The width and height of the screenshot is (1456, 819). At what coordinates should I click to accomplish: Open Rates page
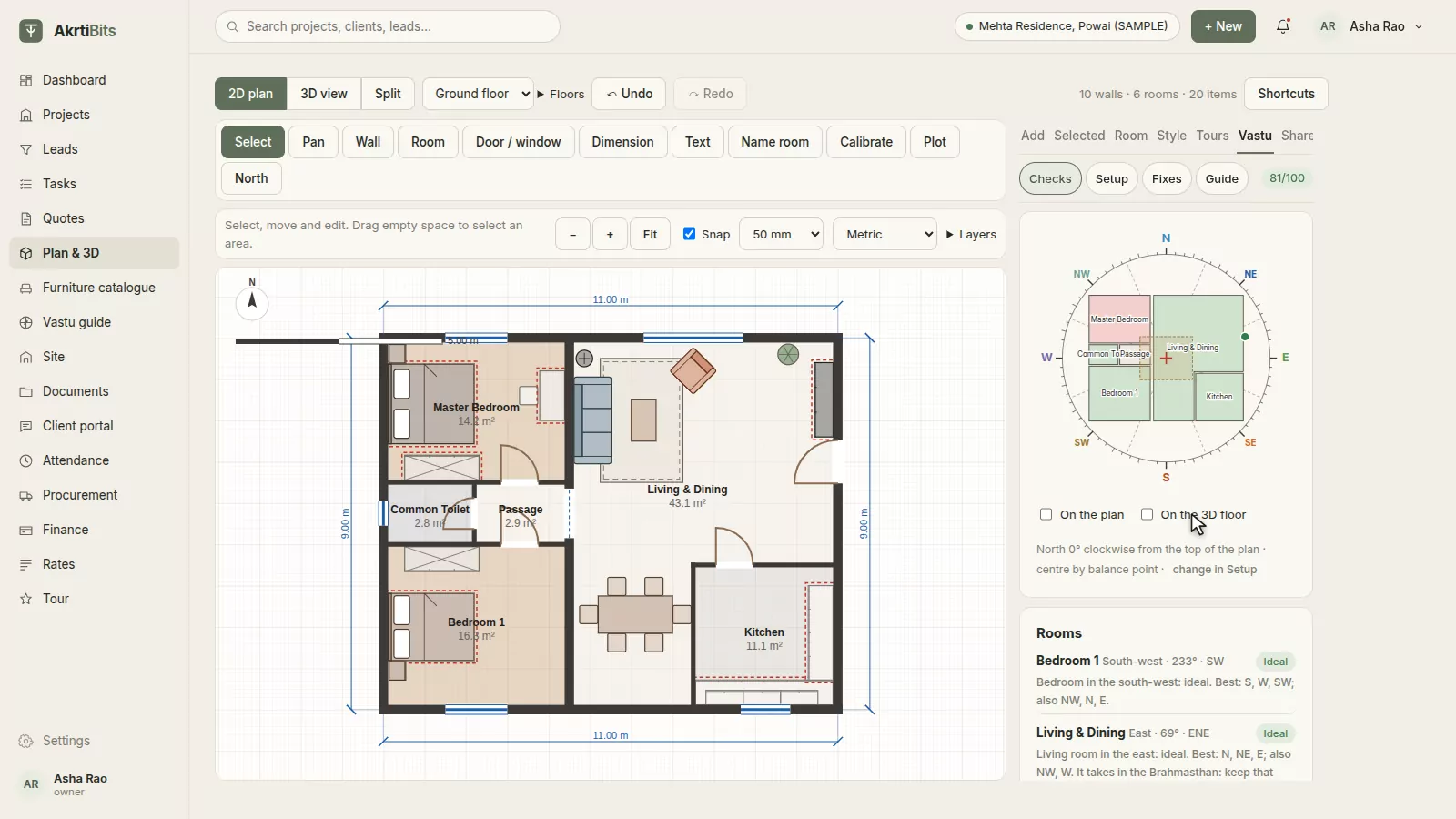pos(95,564)
